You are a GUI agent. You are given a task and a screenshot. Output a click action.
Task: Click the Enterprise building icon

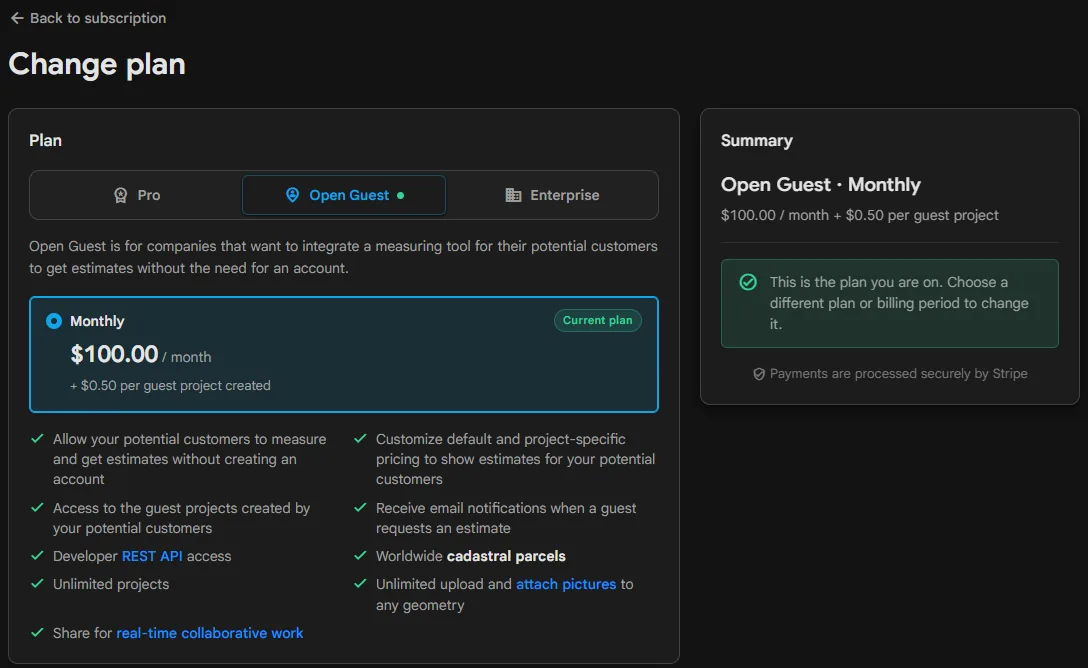pyautogui.click(x=513, y=196)
